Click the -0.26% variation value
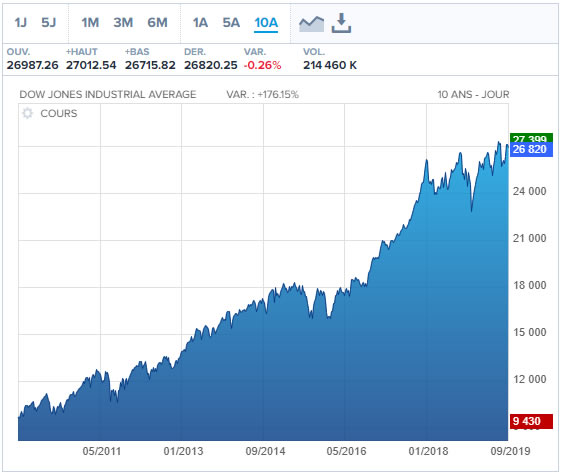 (262, 65)
